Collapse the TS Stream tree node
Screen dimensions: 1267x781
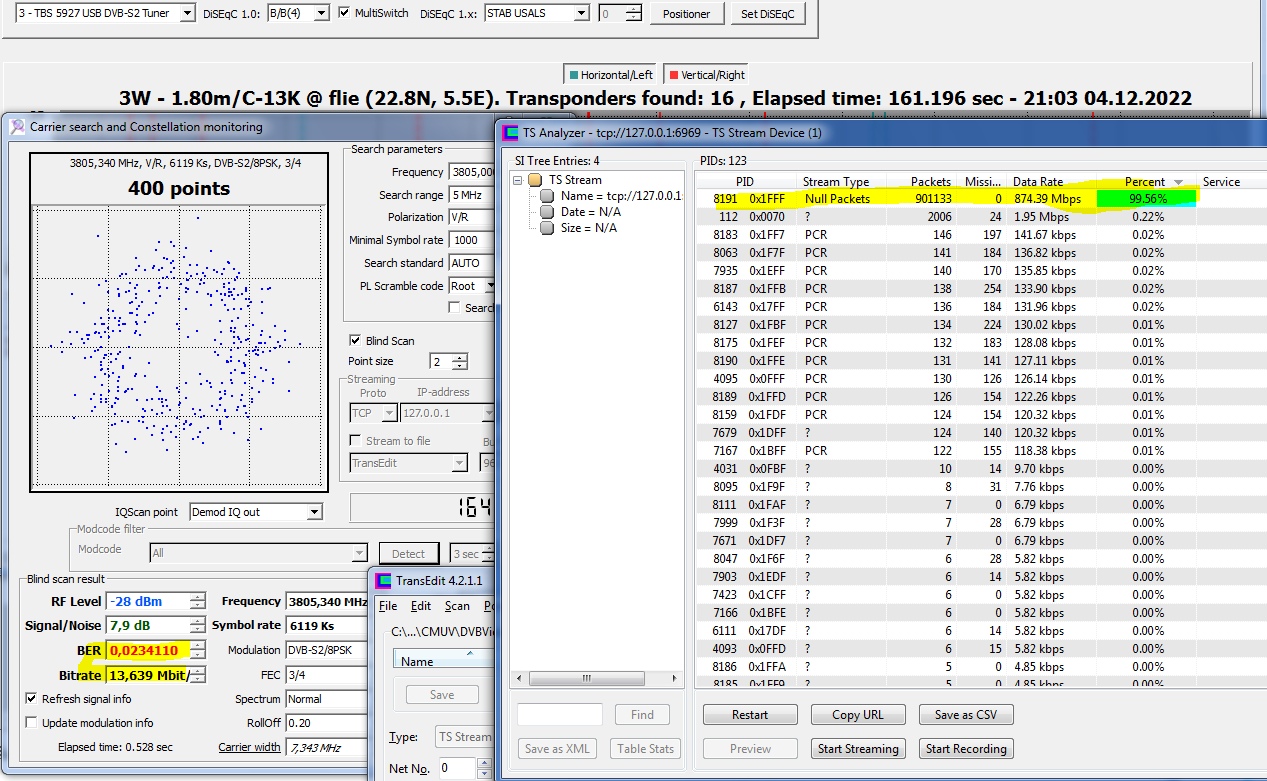(x=518, y=180)
